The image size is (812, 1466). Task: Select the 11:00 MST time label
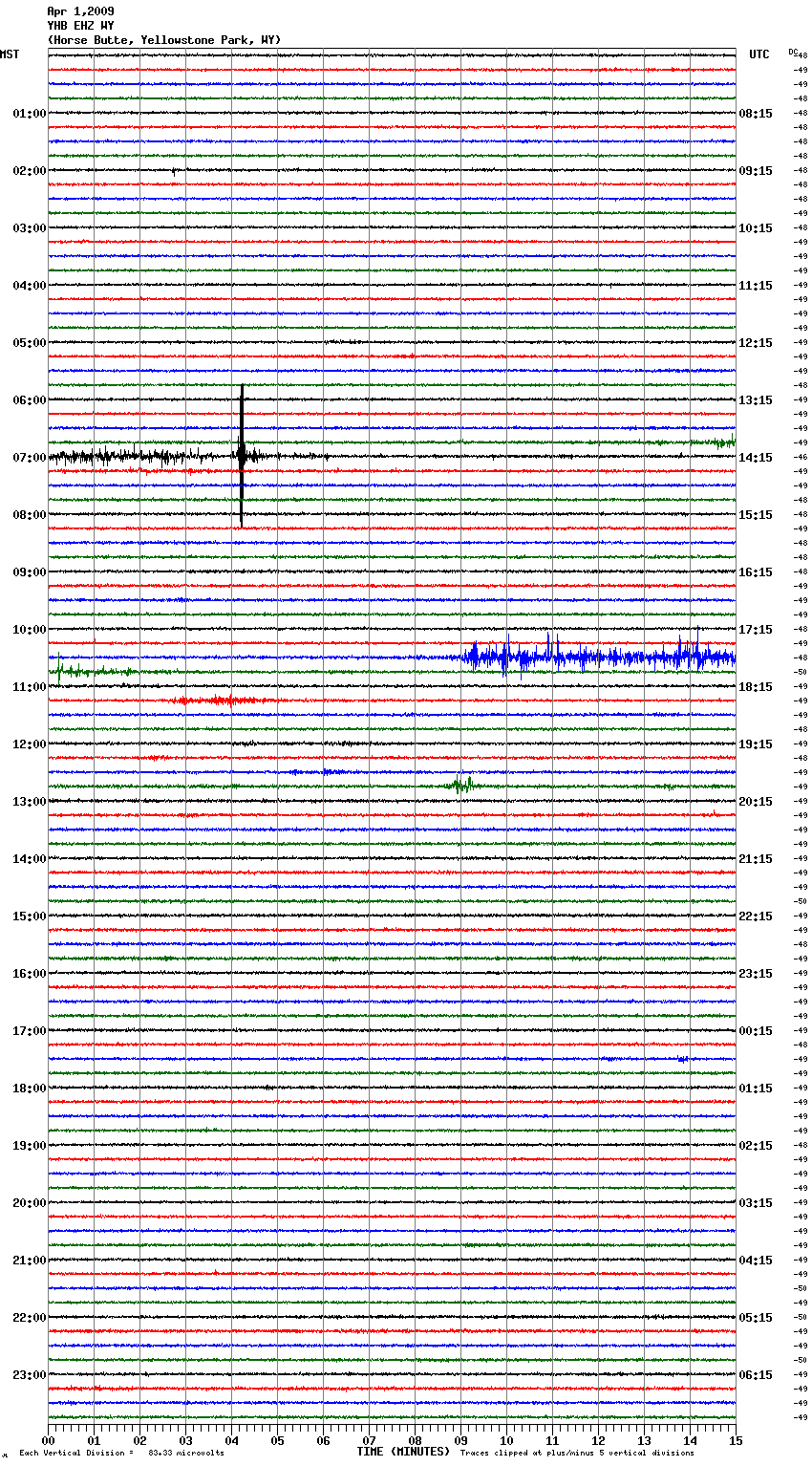[x=30, y=687]
